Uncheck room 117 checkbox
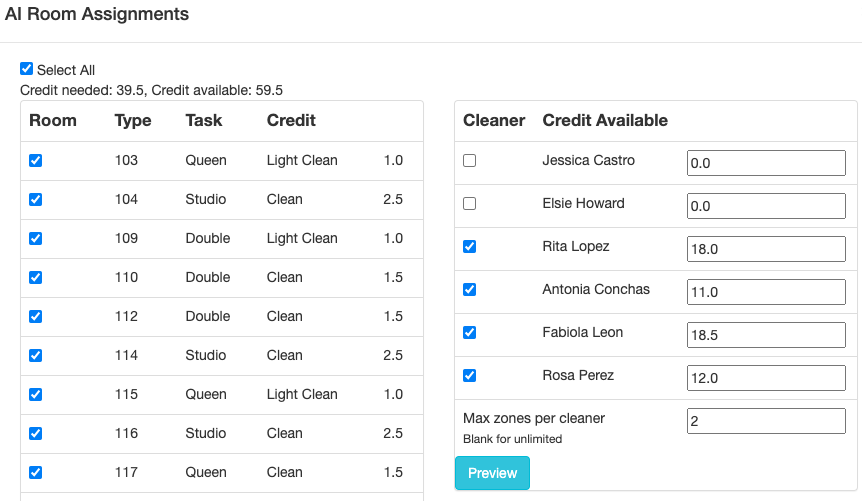862x501 pixels. pos(36,473)
